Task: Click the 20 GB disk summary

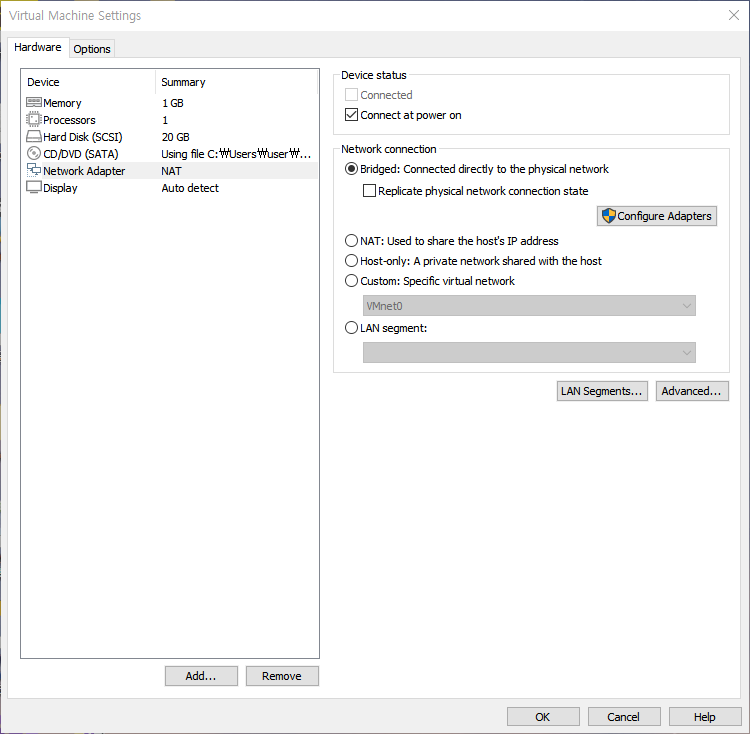Action: 176,137
